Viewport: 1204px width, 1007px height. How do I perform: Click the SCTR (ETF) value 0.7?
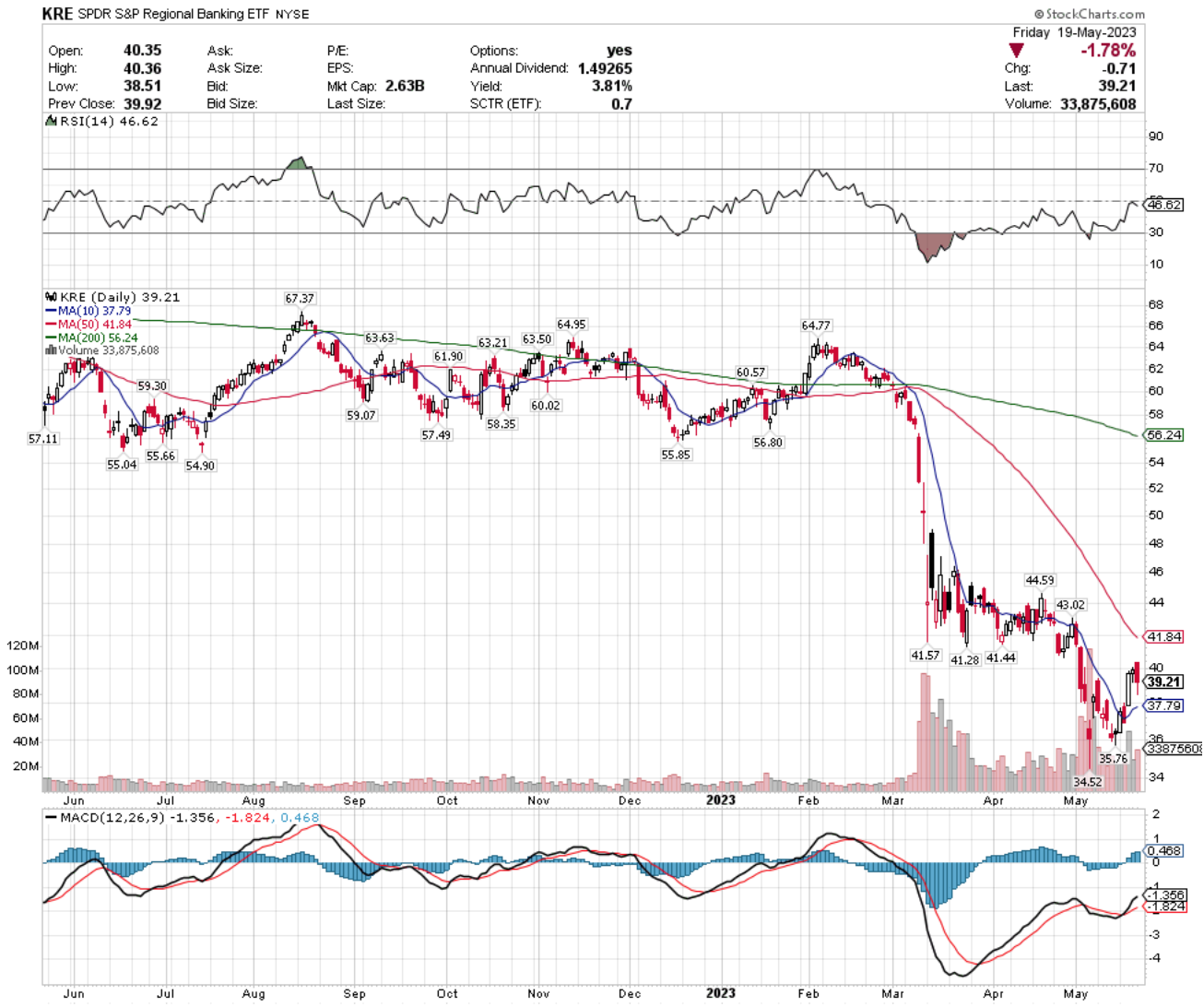click(622, 103)
